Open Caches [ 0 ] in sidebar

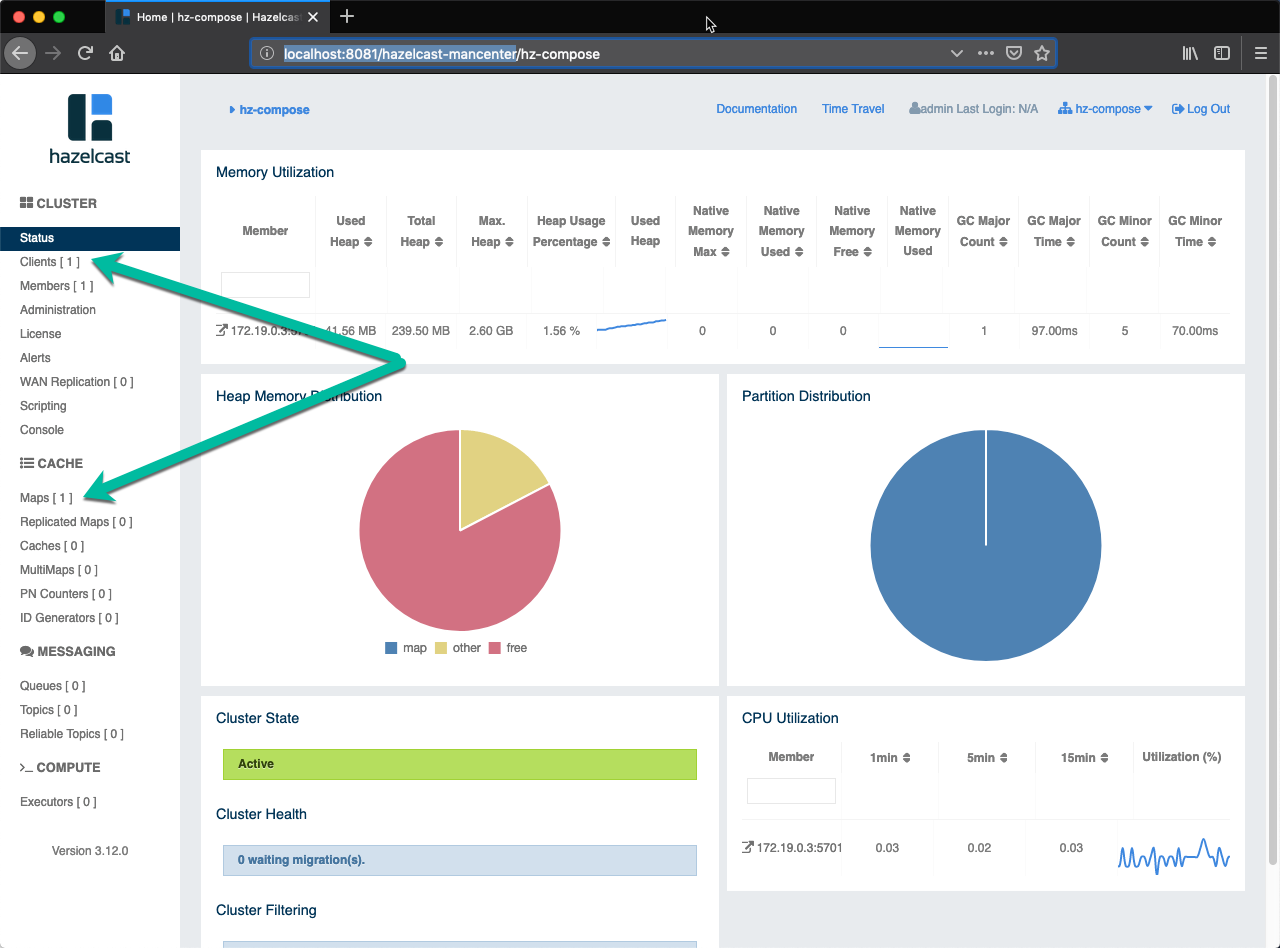52,546
